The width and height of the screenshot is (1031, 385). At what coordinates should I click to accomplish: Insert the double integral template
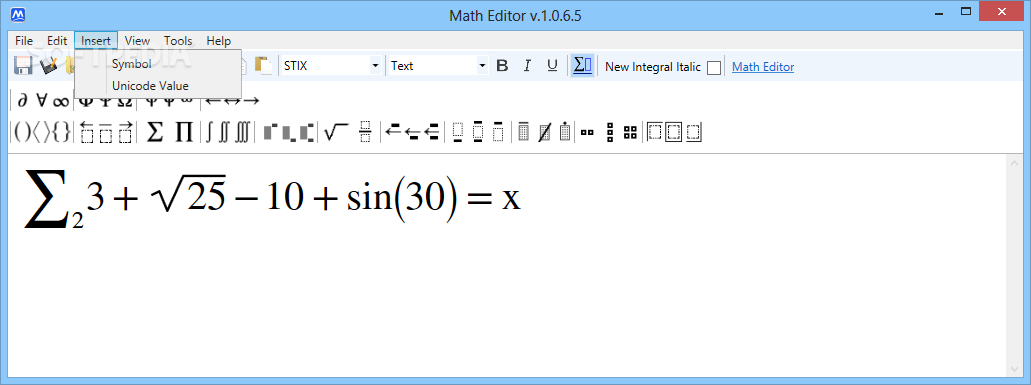[x=224, y=133]
